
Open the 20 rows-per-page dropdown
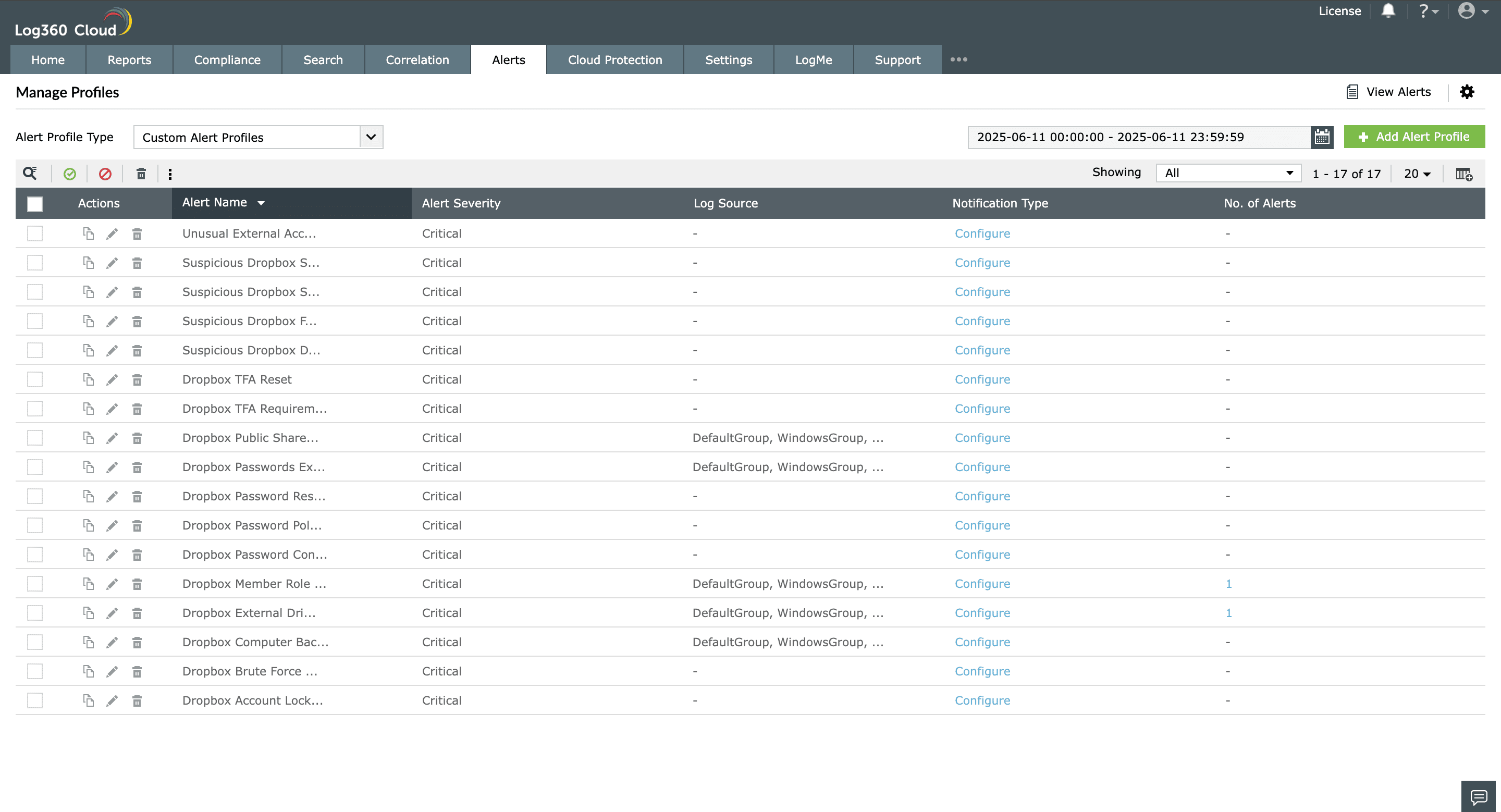tap(1417, 174)
